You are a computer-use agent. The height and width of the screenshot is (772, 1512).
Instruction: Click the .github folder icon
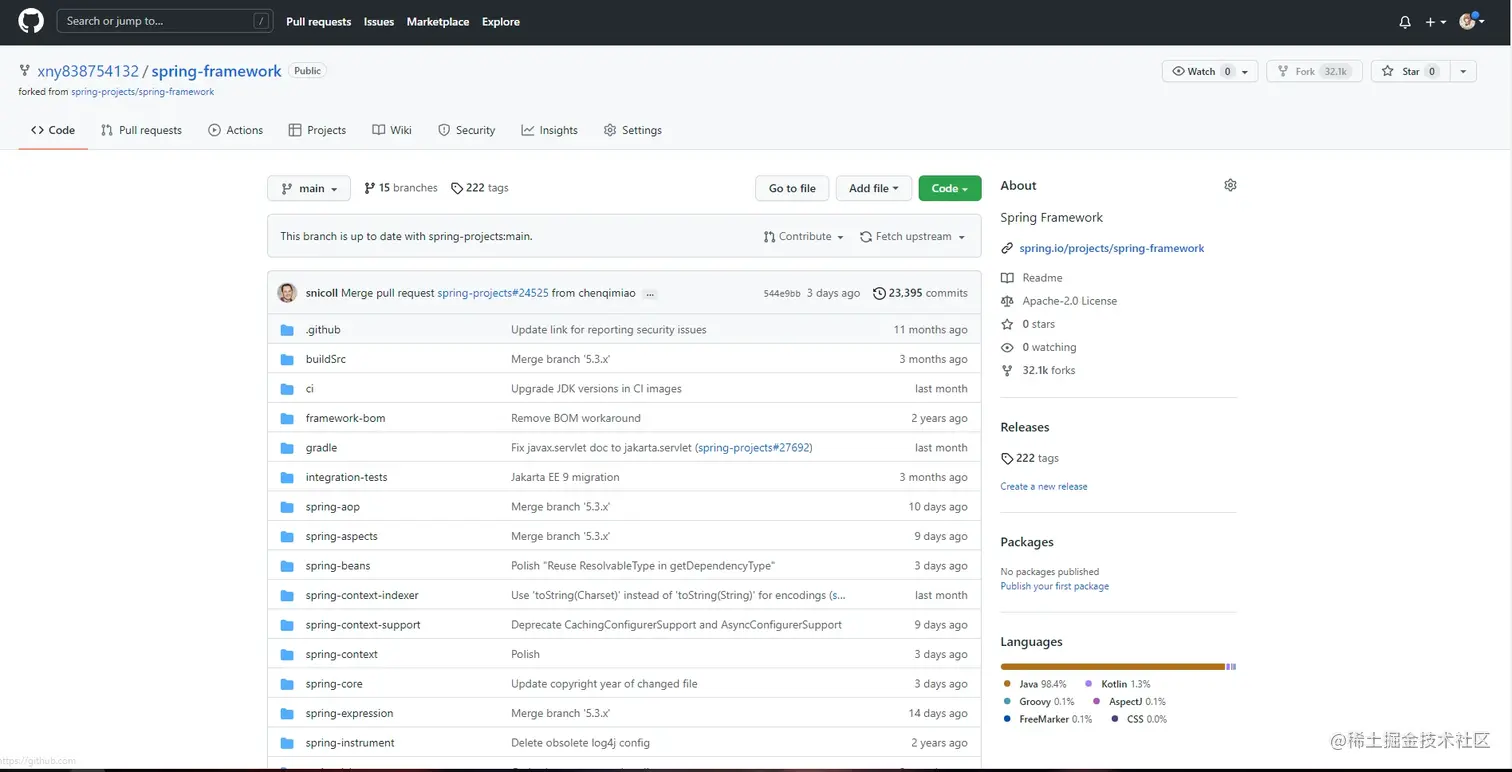pos(287,330)
